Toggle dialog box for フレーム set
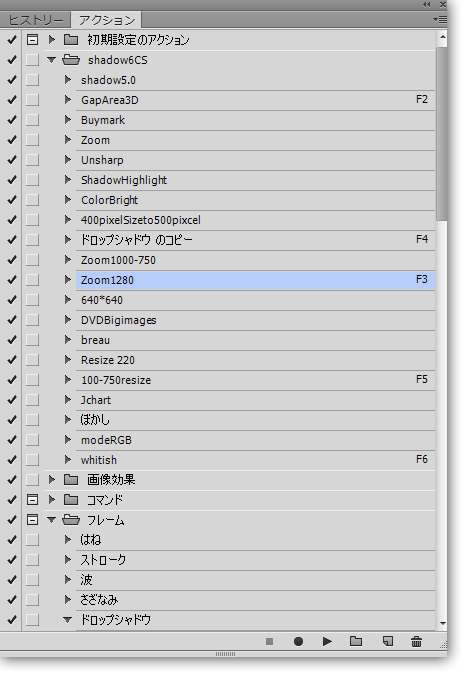464x674 pixels. [x=32, y=520]
